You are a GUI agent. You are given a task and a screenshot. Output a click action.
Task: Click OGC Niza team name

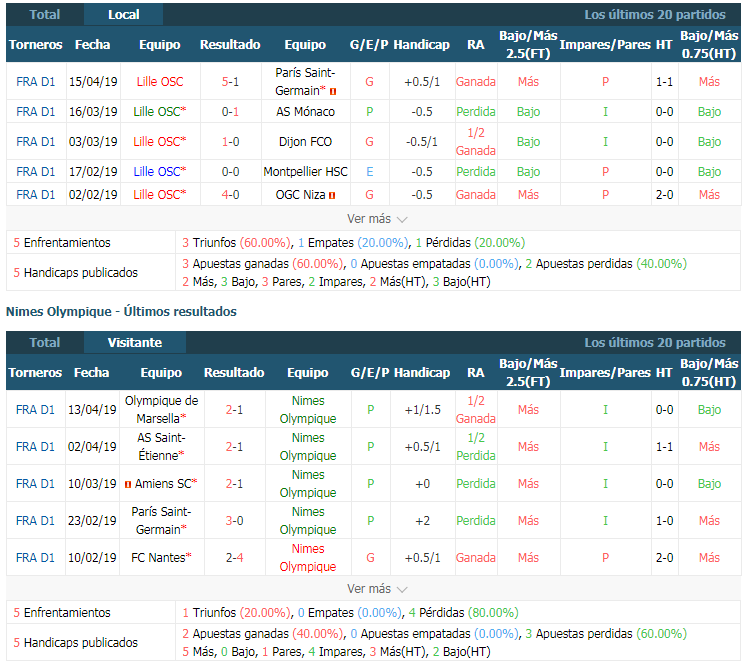click(x=300, y=195)
